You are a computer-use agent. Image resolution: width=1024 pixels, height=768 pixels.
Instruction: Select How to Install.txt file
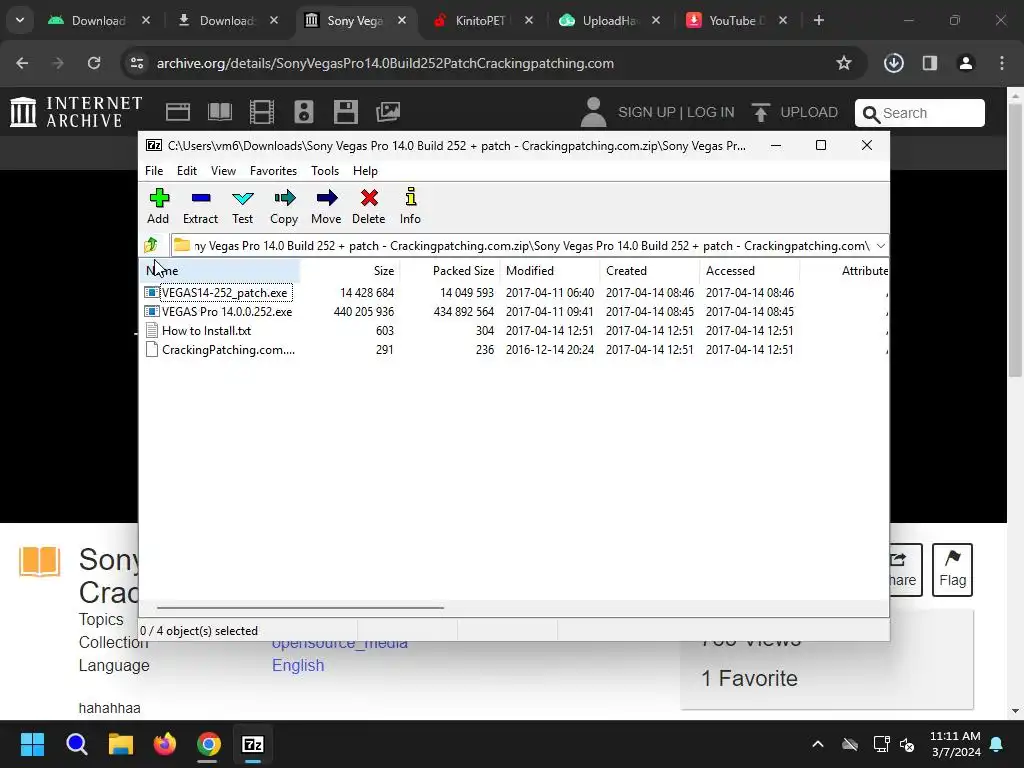click(x=206, y=330)
